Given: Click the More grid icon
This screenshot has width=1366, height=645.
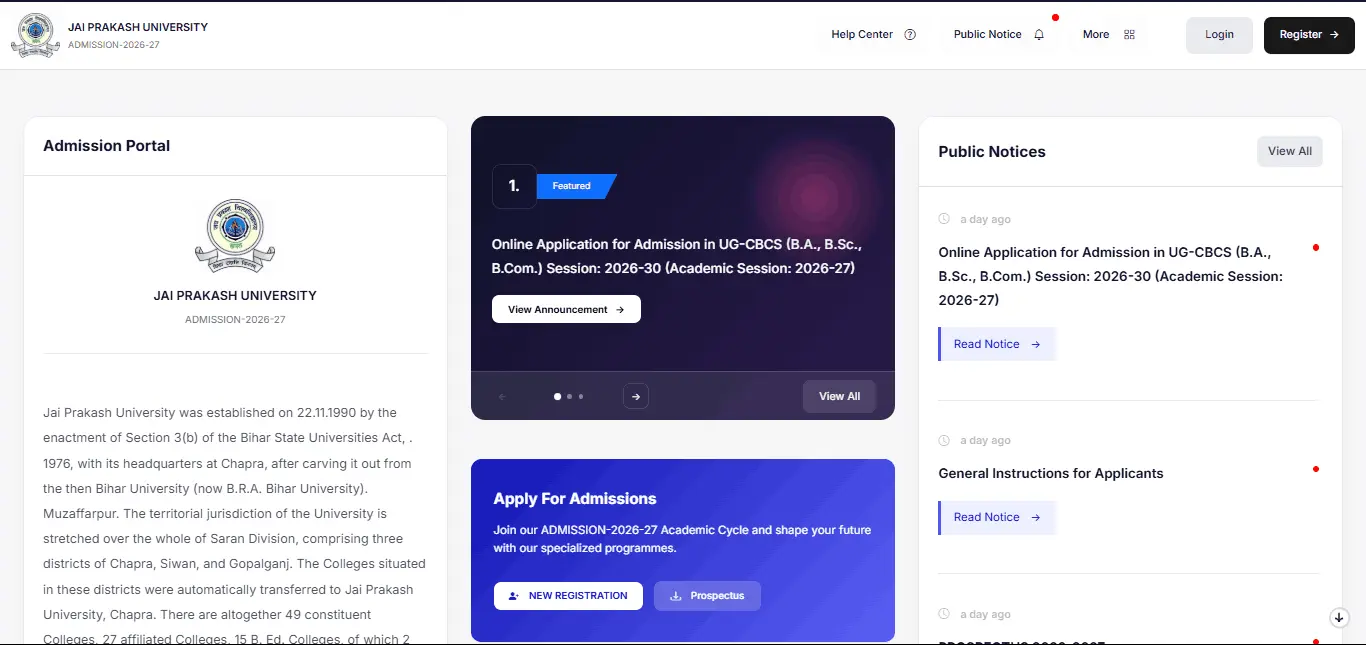Looking at the screenshot, I should click(x=1129, y=34).
